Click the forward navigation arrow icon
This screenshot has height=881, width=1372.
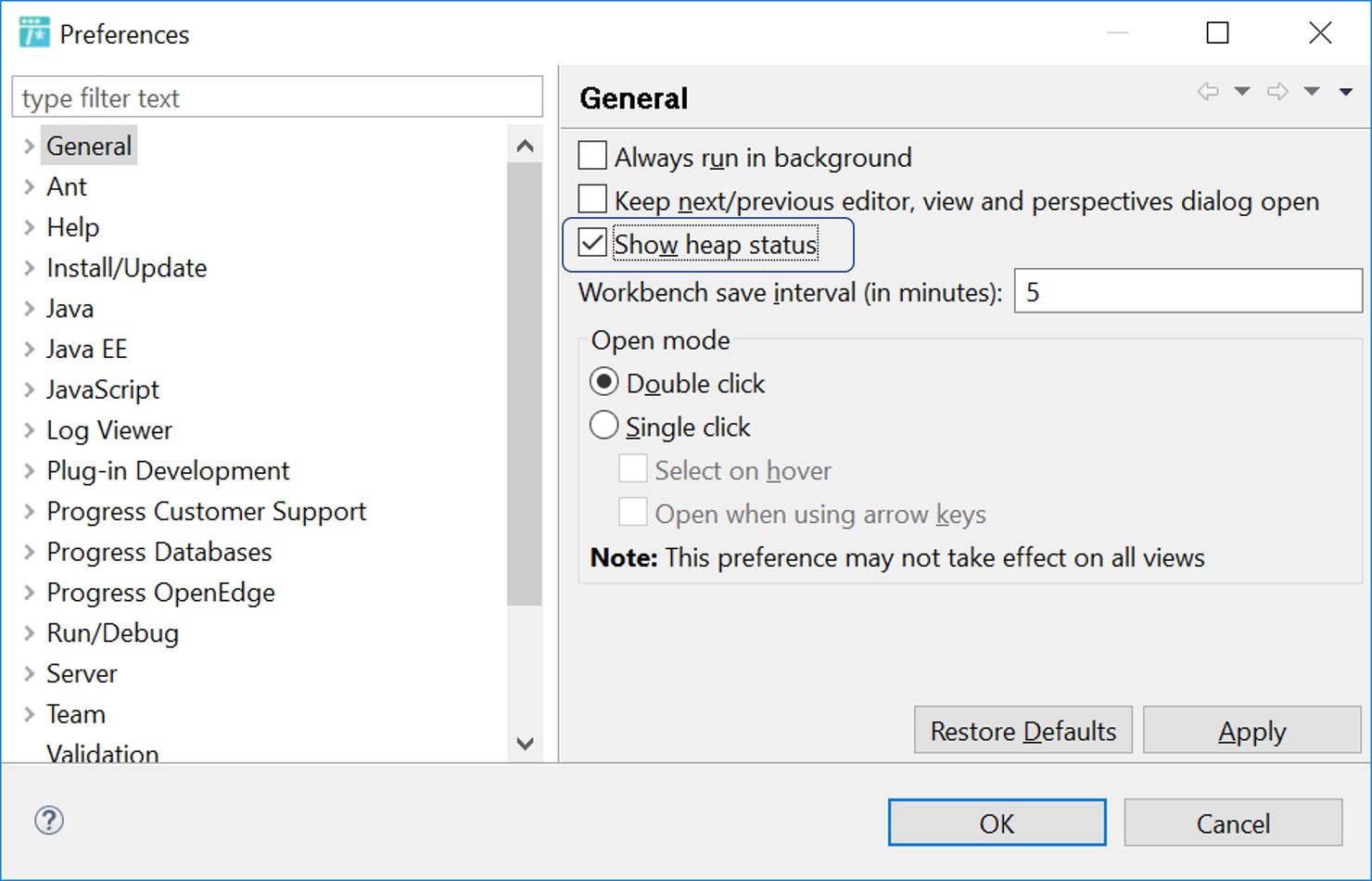(x=1278, y=91)
